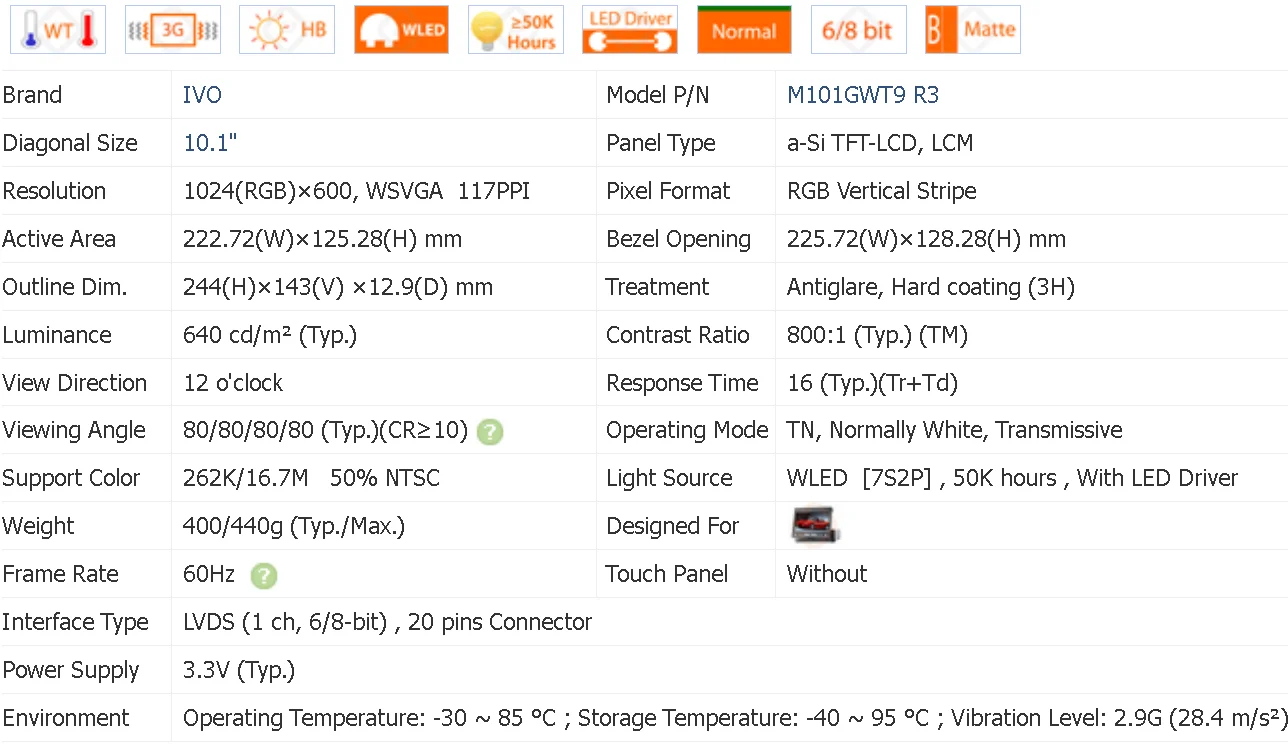
Task: Click the Matte surface icon
Action: [973, 30]
